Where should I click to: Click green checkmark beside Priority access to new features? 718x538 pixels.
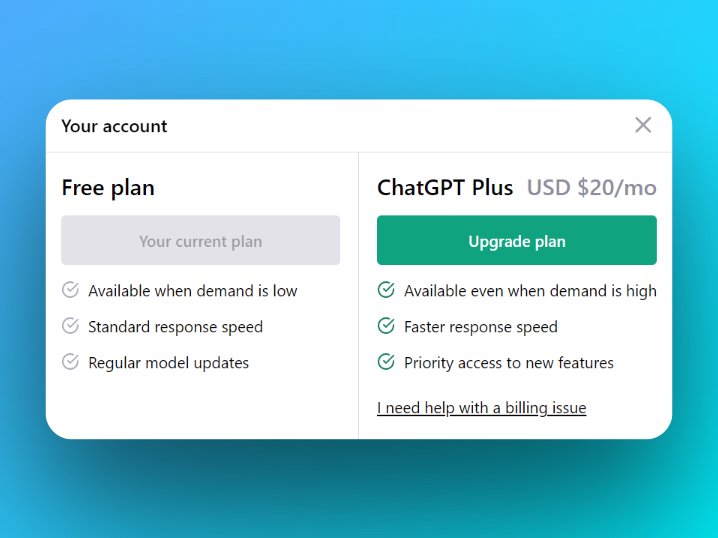386,362
